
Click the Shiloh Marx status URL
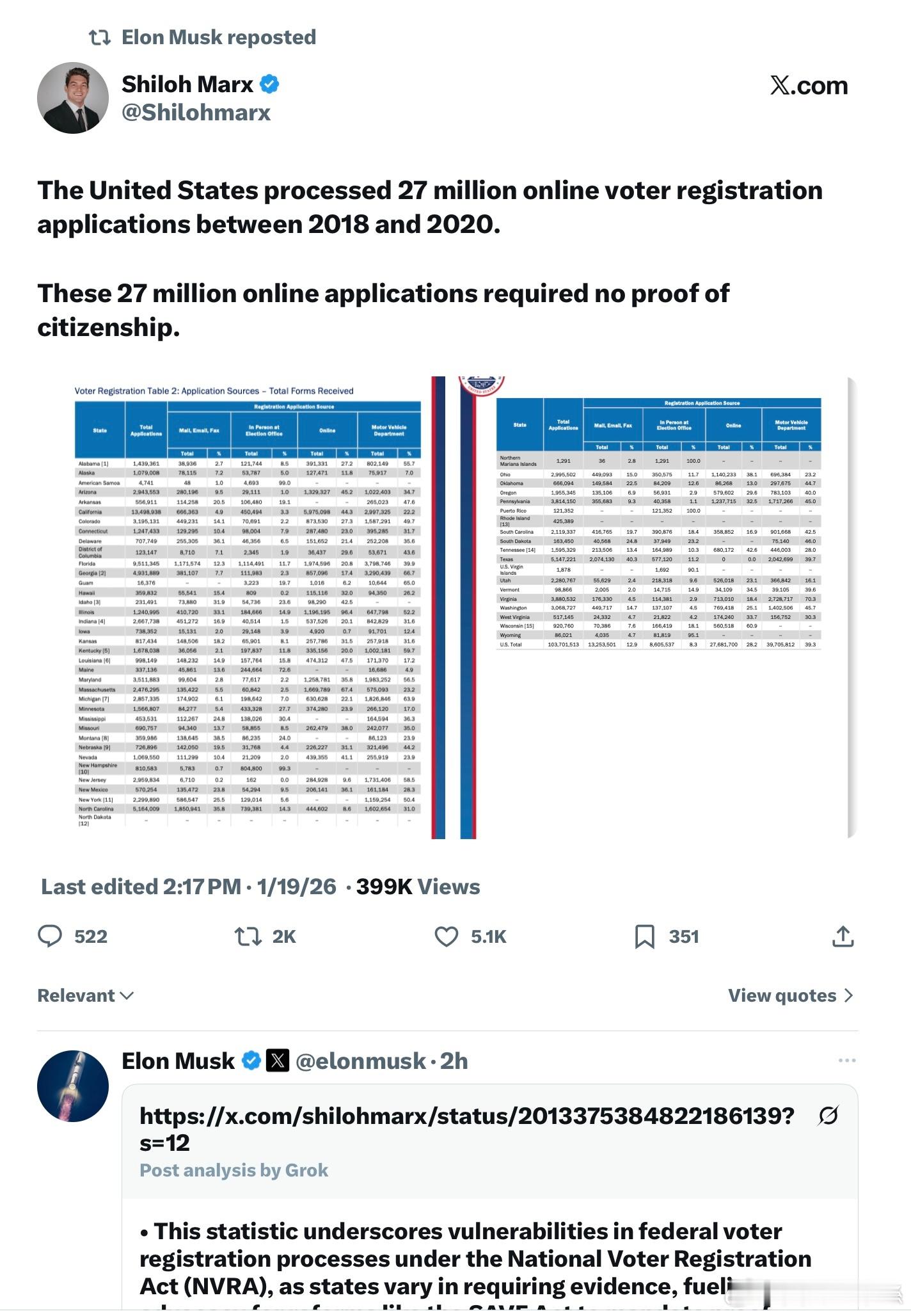[466, 1128]
